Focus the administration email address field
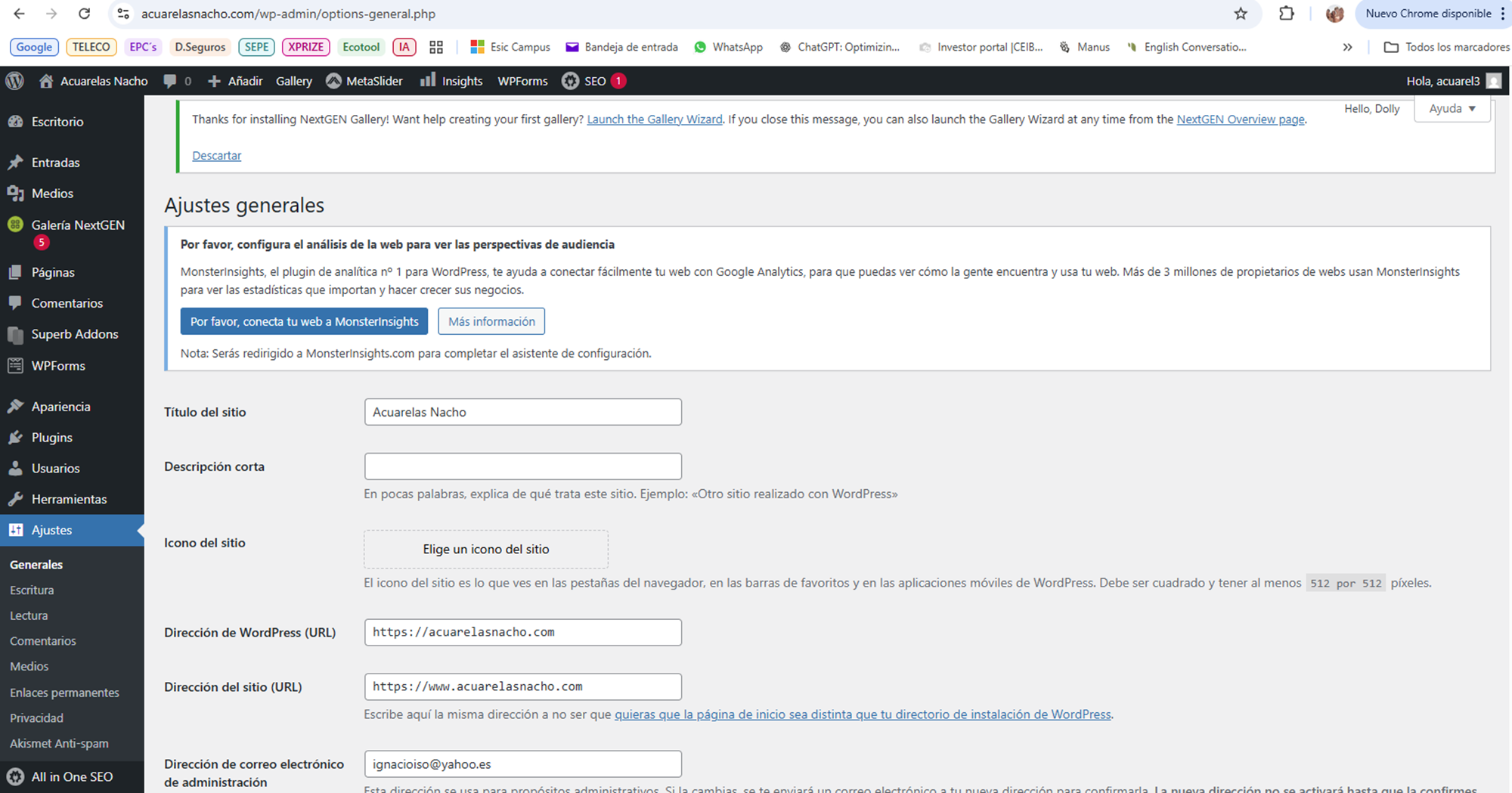The image size is (1512, 793). point(523,764)
